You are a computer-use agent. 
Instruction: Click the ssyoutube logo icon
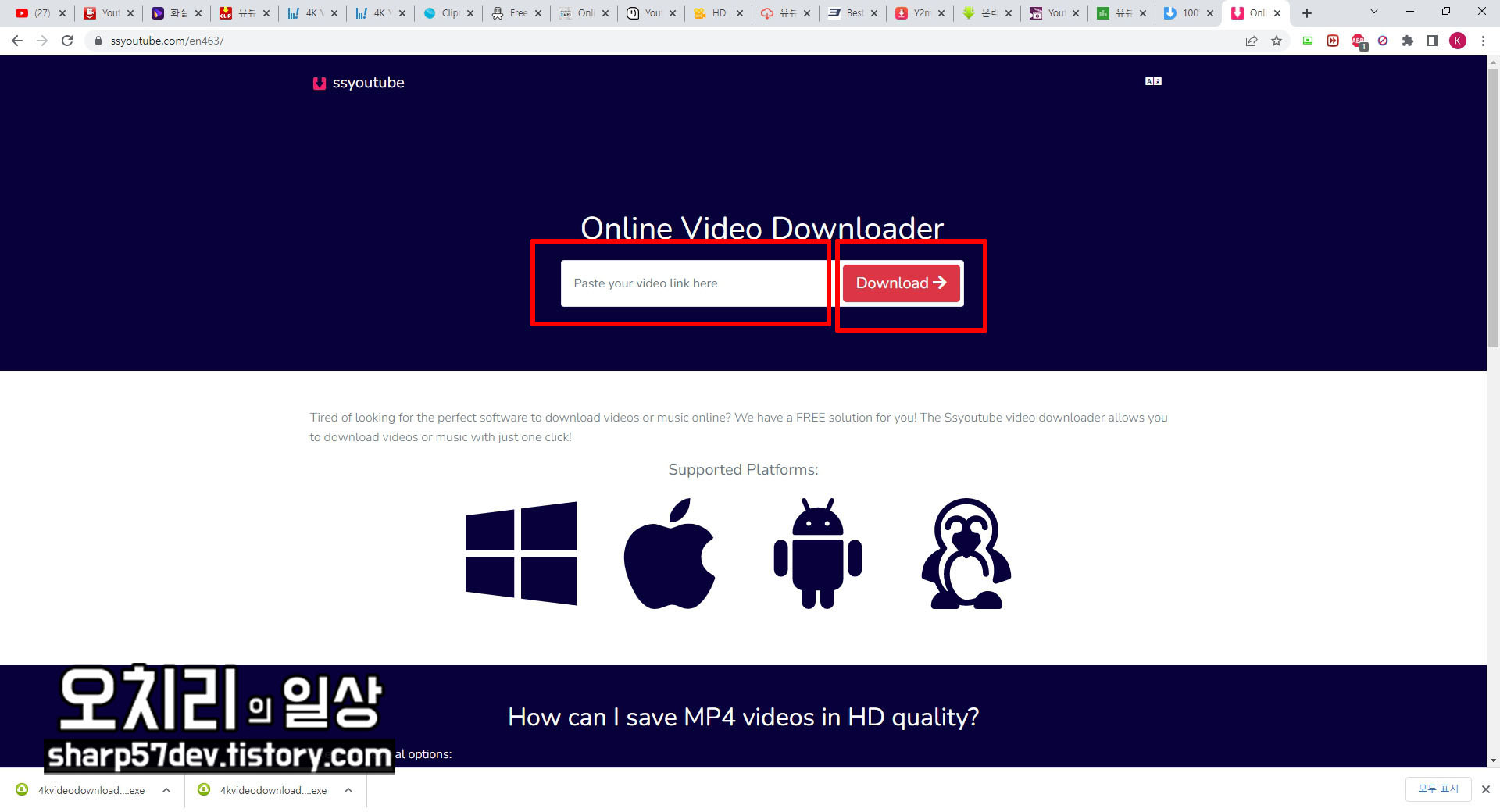319,83
